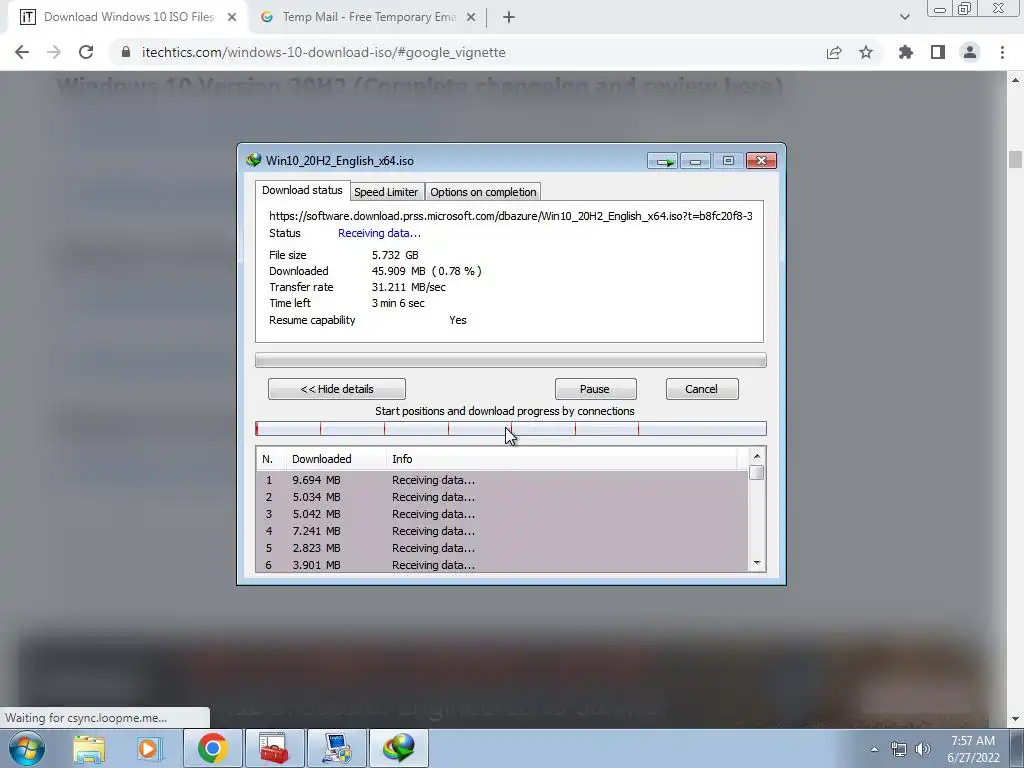Open the Chrome profile avatar
This screenshot has height=768, width=1024.
[x=970, y=52]
